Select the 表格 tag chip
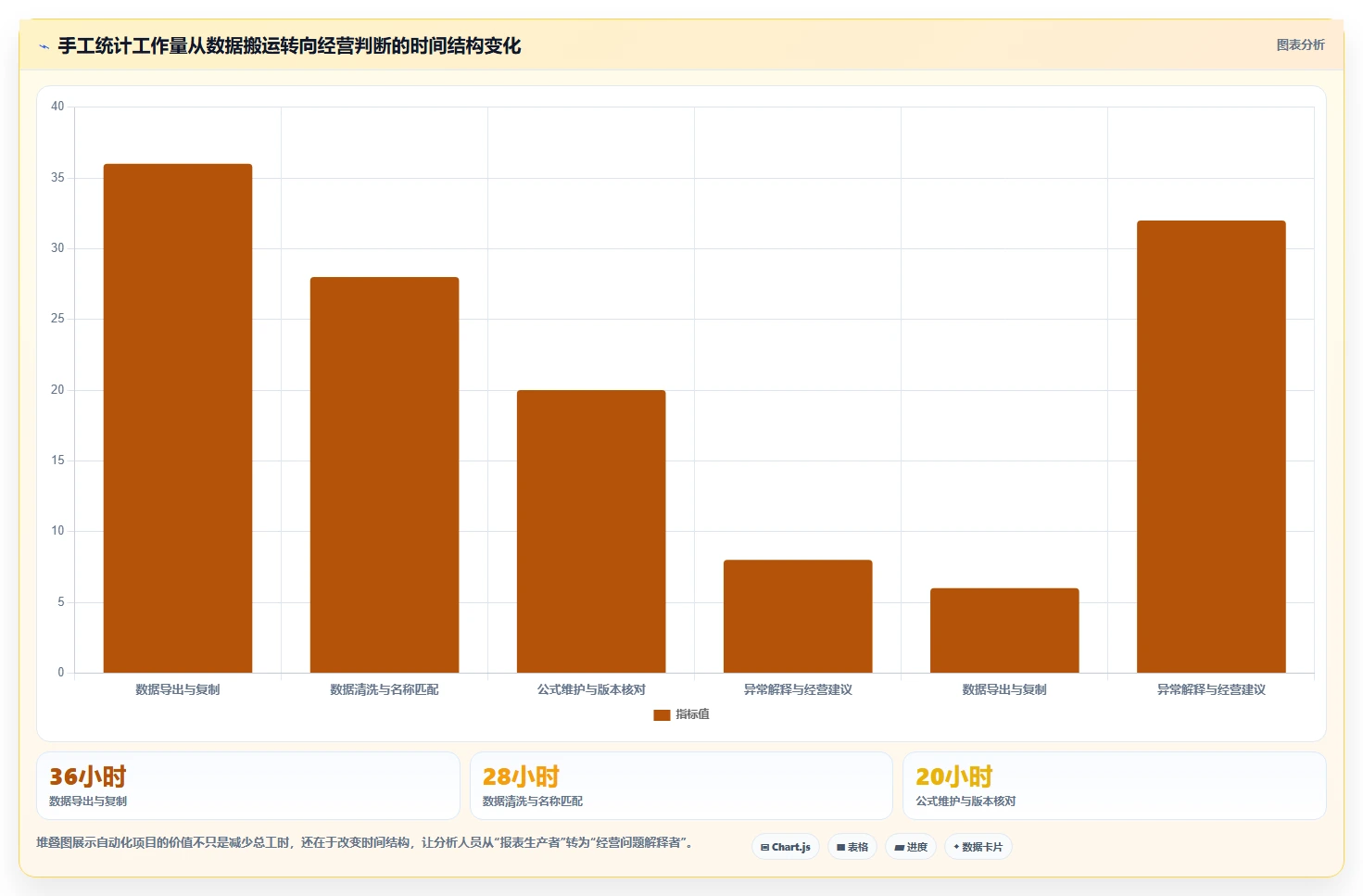Screen dimensions: 1363x896 pos(852,847)
